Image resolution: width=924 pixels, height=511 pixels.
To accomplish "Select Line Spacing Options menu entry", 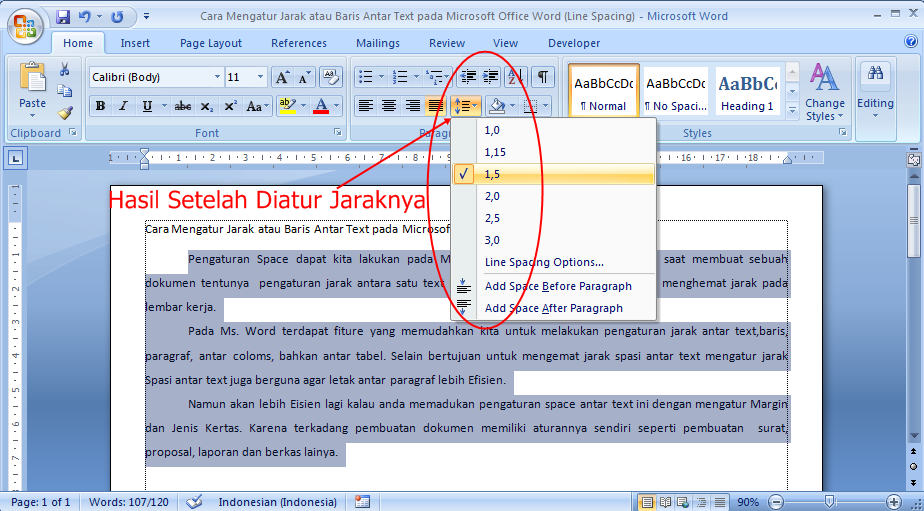I will point(553,262).
